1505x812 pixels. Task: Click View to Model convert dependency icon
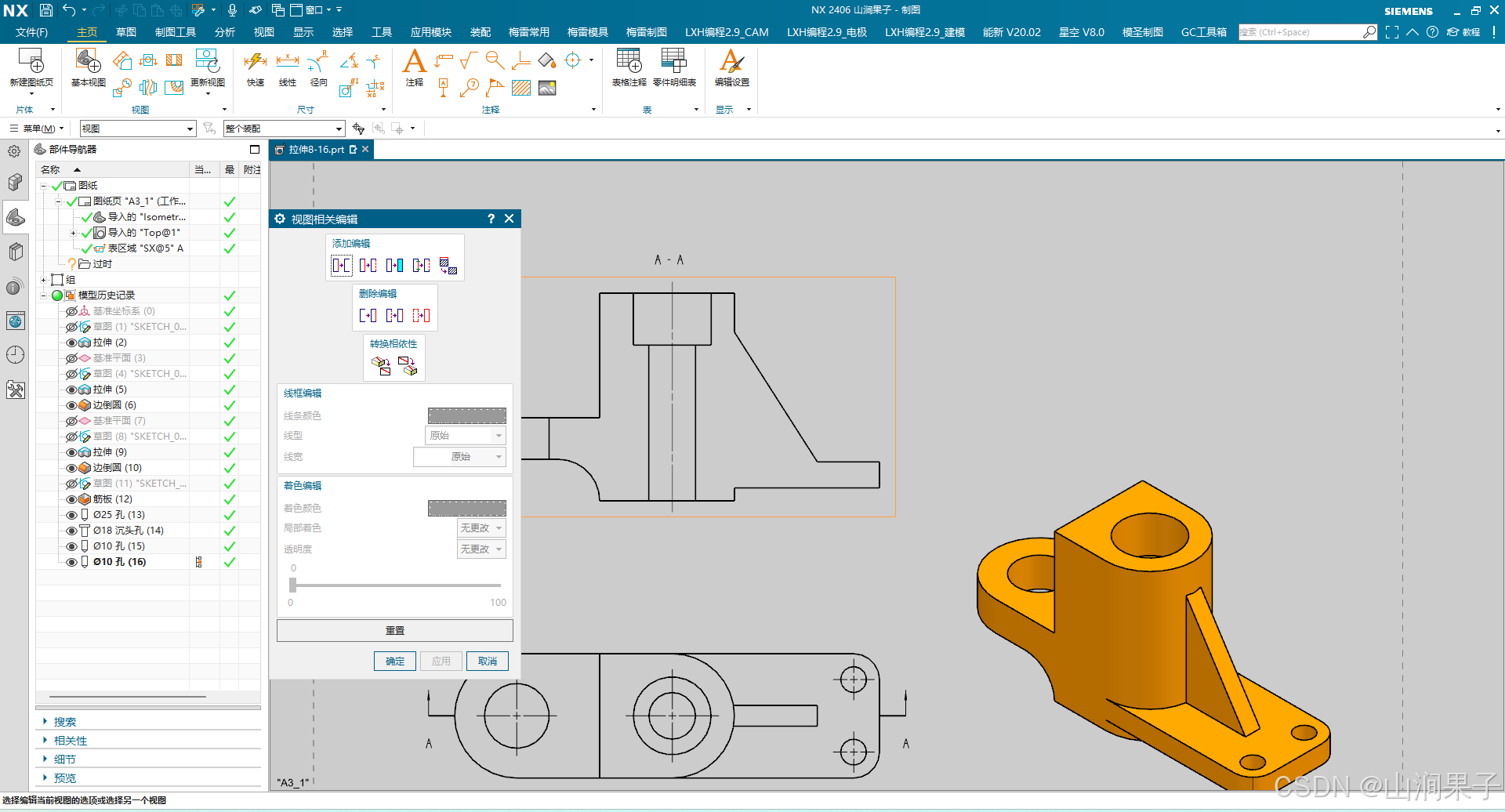pyautogui.click(x=408, y=365)
